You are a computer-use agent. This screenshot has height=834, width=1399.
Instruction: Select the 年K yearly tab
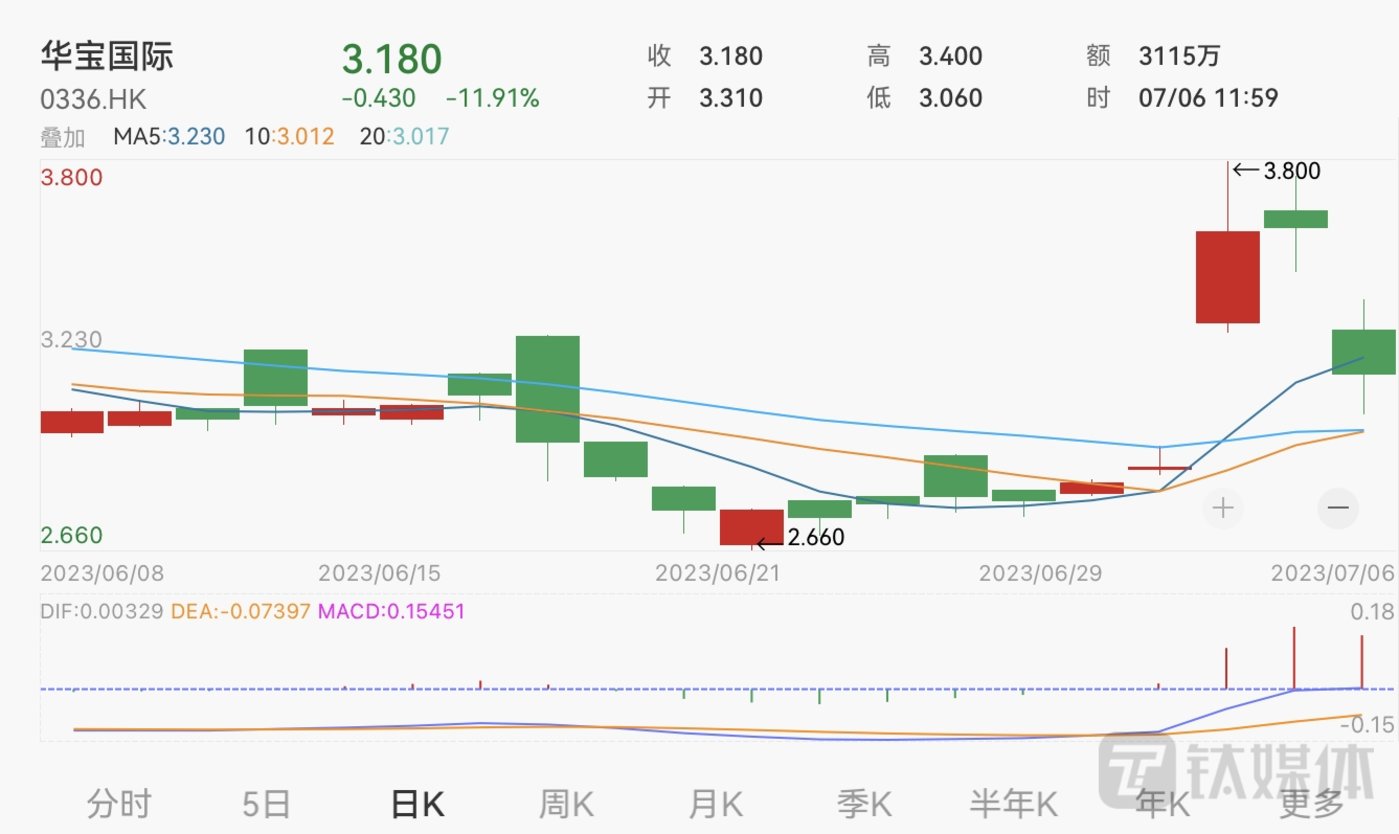coord(1162,803)
